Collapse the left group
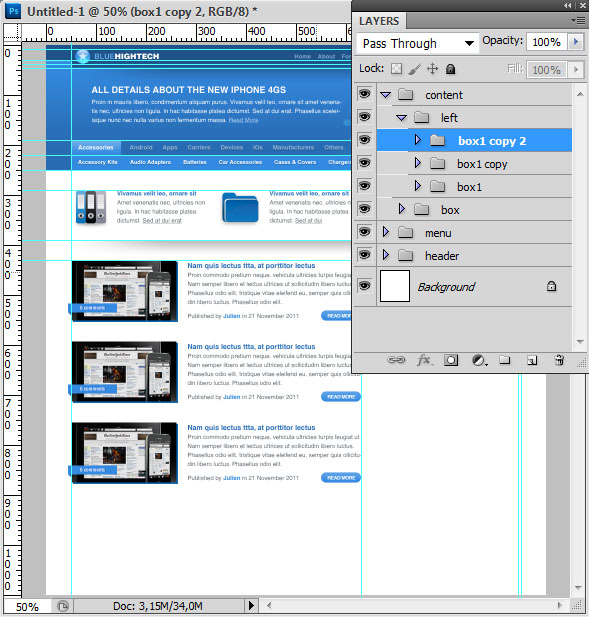The height and width of the screenshot is (617, 589). point(401,118)
